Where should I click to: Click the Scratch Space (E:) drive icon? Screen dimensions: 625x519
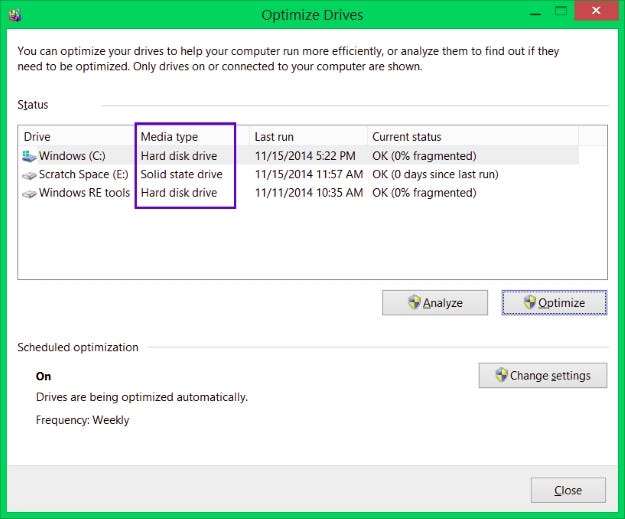point(29,175)
